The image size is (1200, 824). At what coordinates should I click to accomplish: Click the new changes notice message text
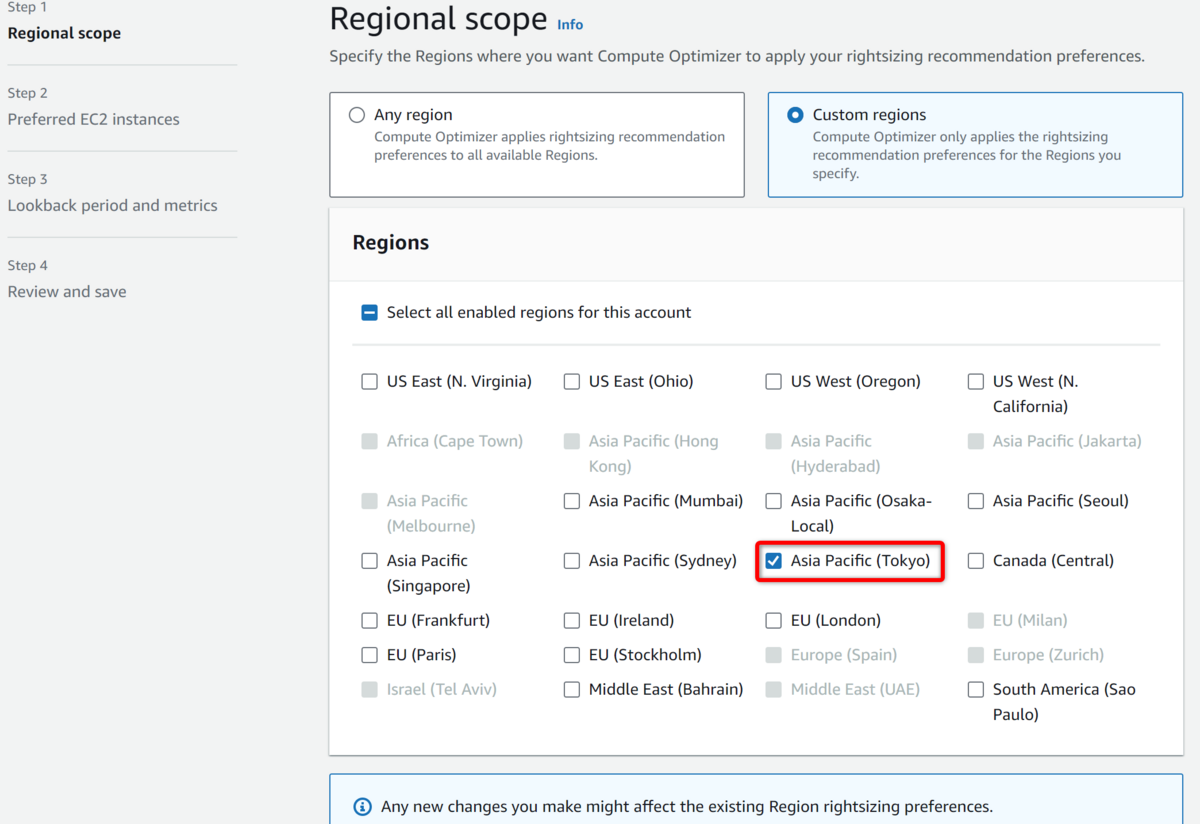point(687,807)
